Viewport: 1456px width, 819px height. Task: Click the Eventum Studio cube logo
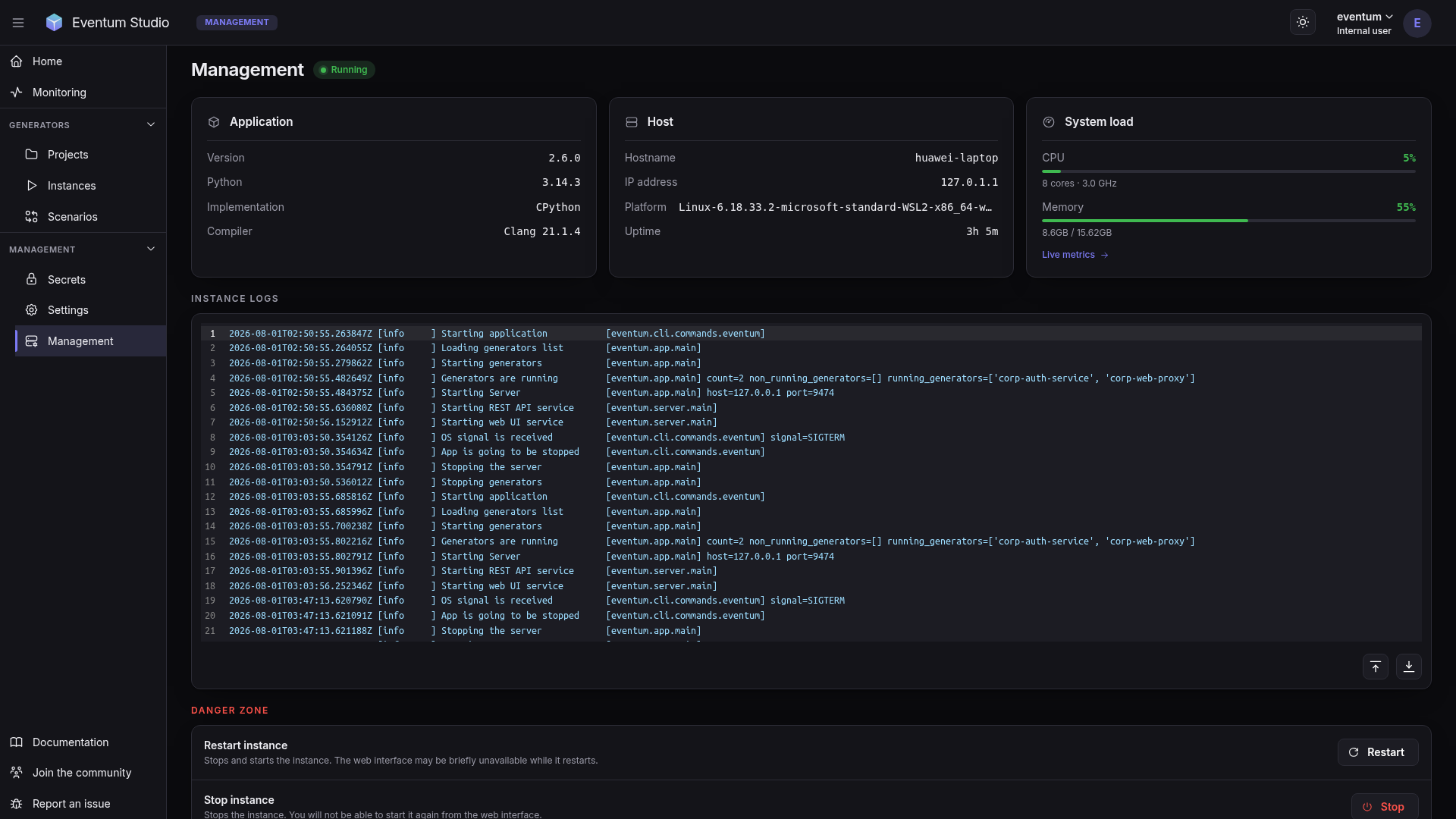54,23
